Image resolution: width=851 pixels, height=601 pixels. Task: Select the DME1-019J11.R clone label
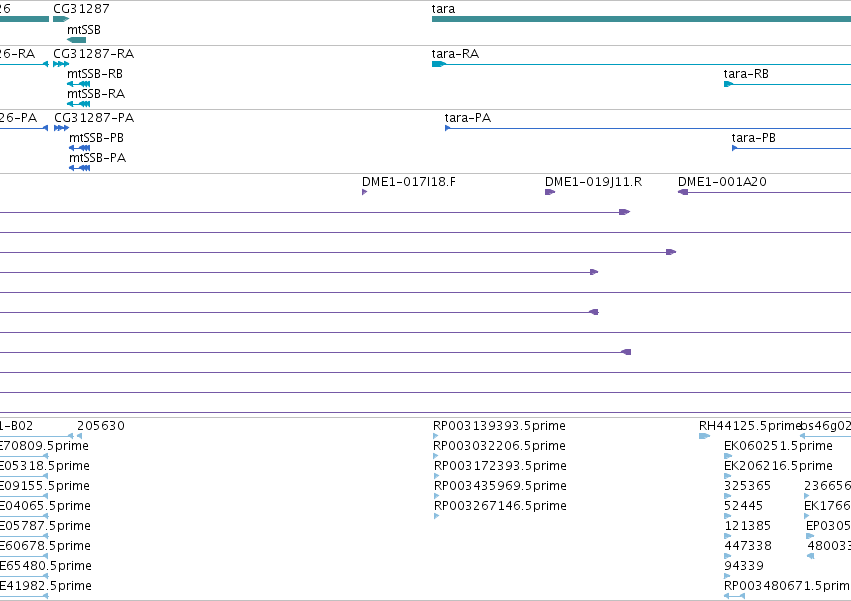(x=593, y=182)
